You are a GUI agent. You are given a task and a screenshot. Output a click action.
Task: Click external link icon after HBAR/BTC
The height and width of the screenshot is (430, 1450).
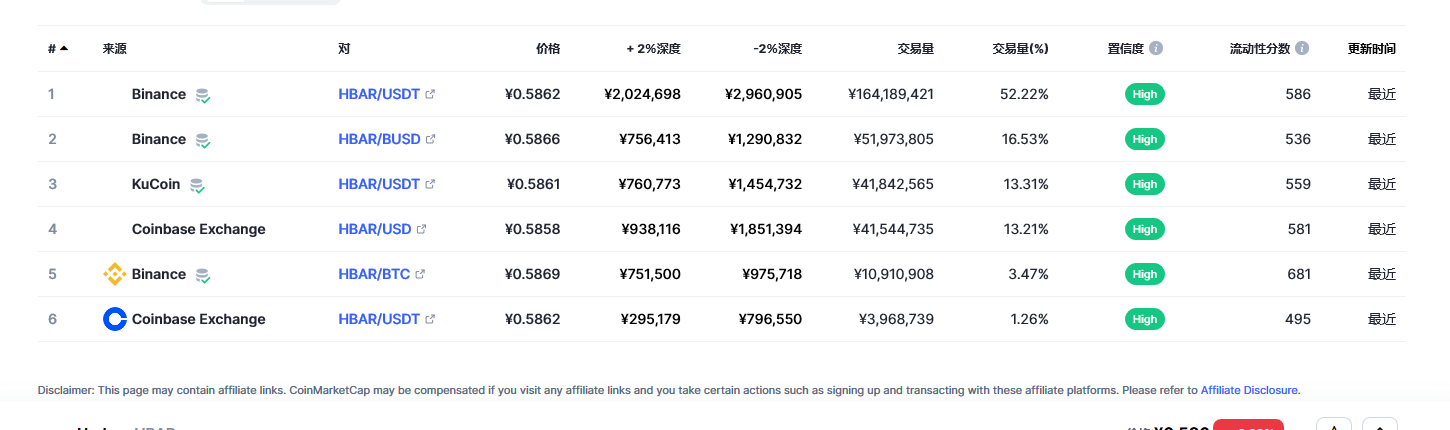click(420, 274)
